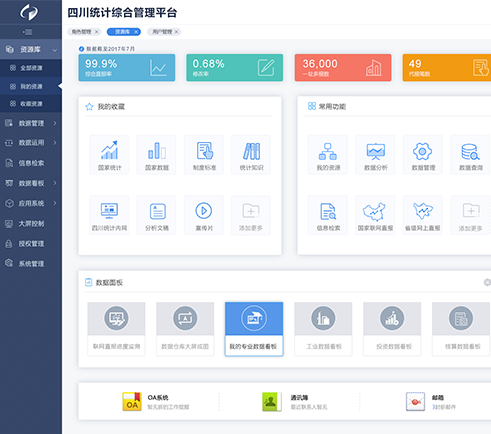Click the OA系统 icon
The height and width of the screenshot is (434, 491).
(132, 401)
